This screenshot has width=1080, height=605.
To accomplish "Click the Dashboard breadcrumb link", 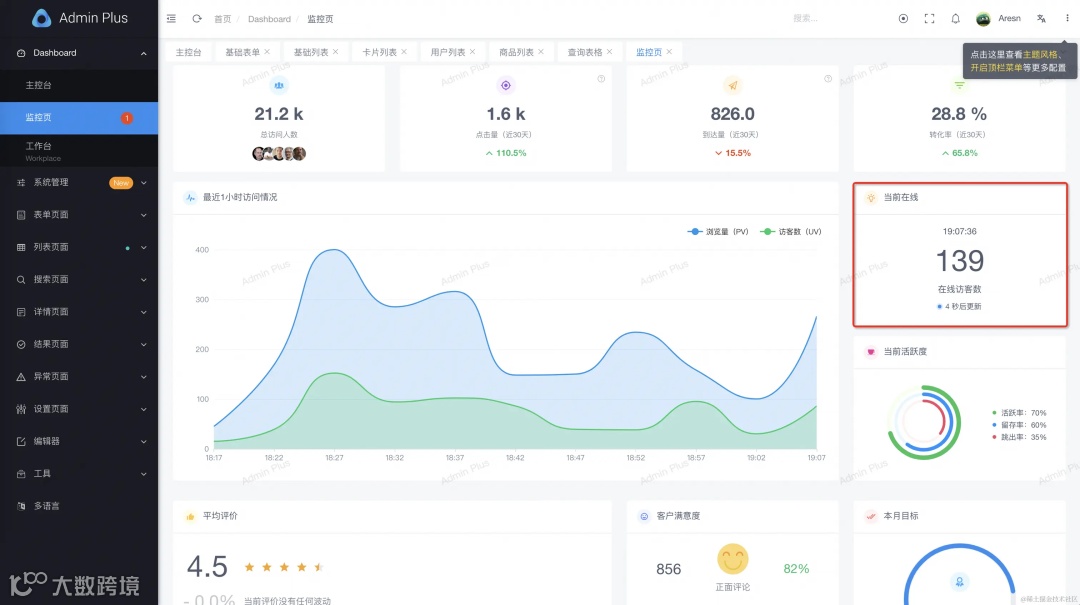I will point(269,19).
